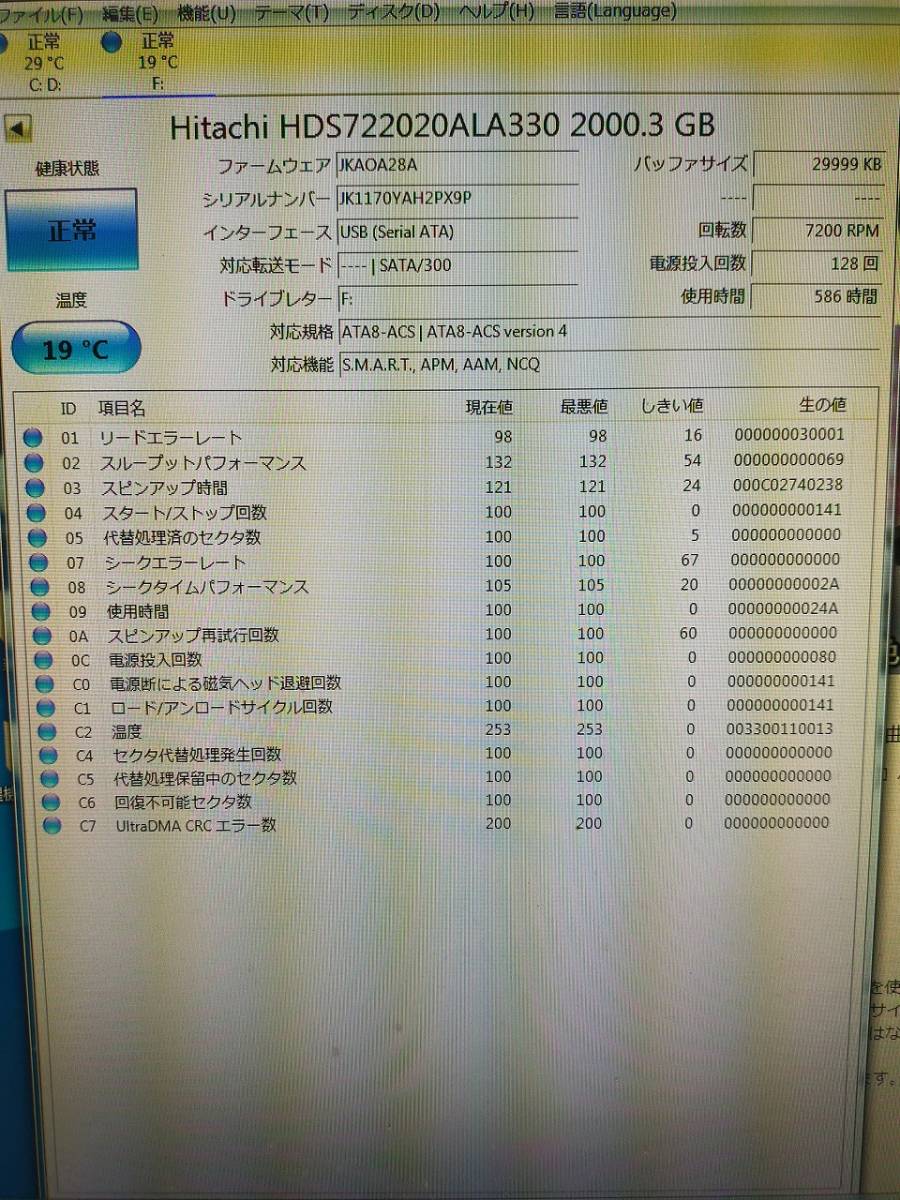900x1200 pixels.
Task: Click status icon for C5 代替処理保留中のセクタ数
Action: point(50,778)
